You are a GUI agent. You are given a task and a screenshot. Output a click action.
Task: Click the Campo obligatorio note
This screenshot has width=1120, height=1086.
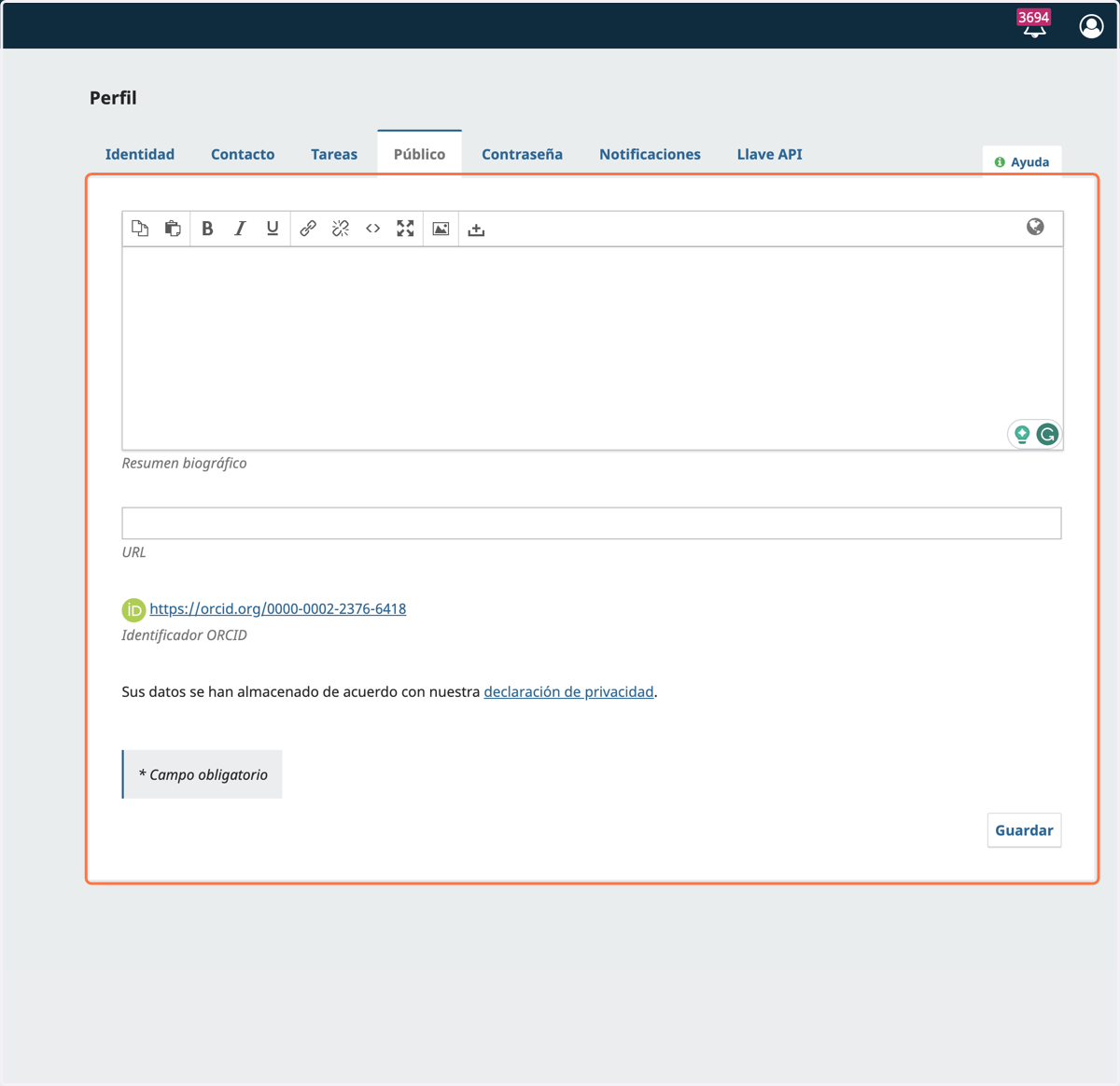tap(203, 774)
